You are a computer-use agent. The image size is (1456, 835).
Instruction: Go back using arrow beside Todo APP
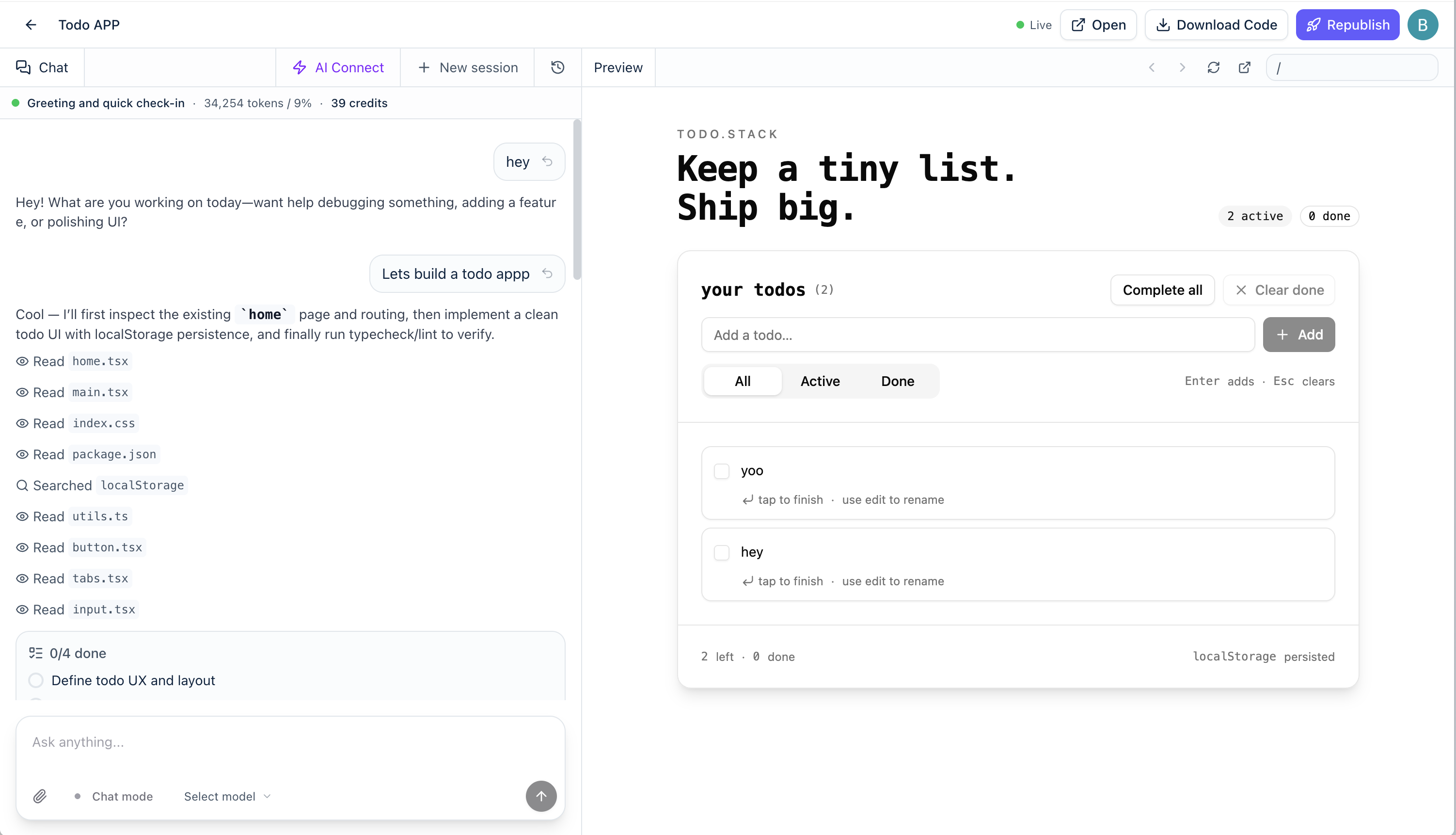click(31, 25)
